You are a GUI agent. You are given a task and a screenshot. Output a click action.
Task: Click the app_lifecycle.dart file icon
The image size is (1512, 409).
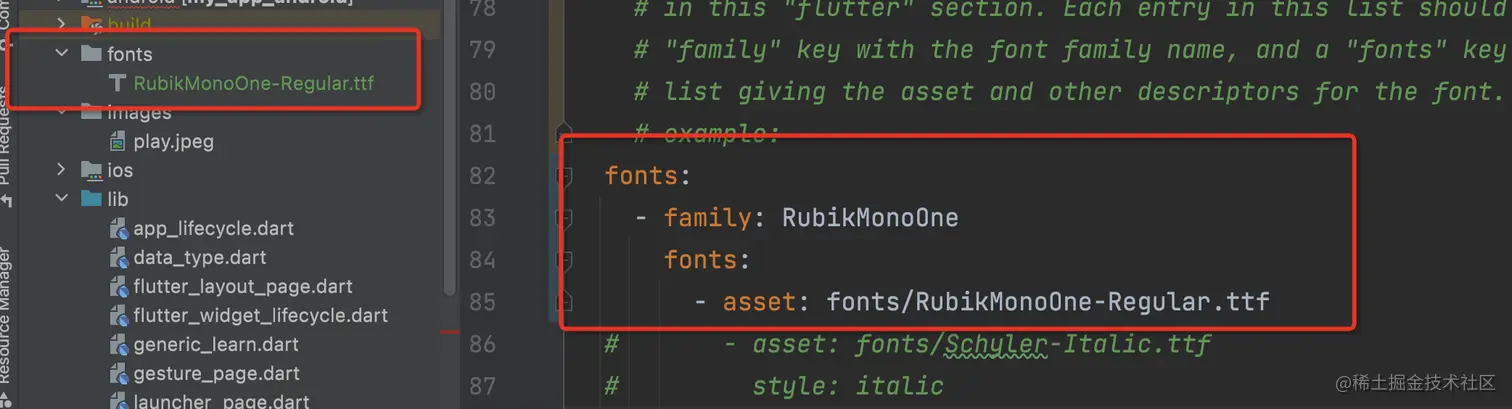[118, 229]
